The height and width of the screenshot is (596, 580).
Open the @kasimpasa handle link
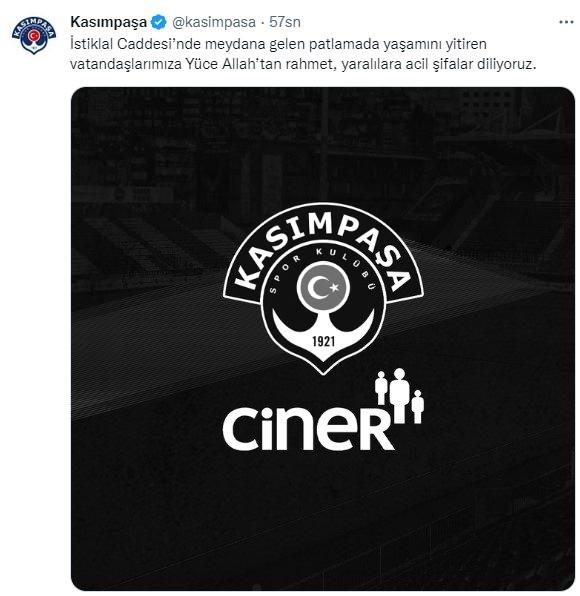(x=214, y=22)
